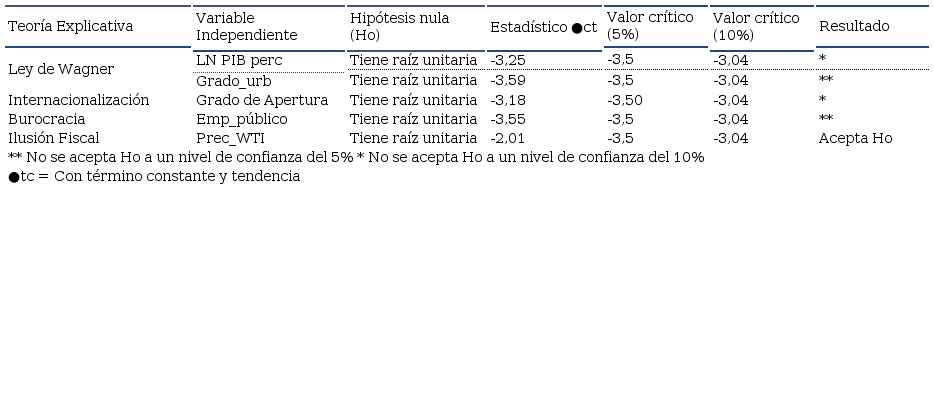Viewport: 934px width, 405px height.
Task: Click the "Estadístico ●ct" column header
Action: point(543,27)
